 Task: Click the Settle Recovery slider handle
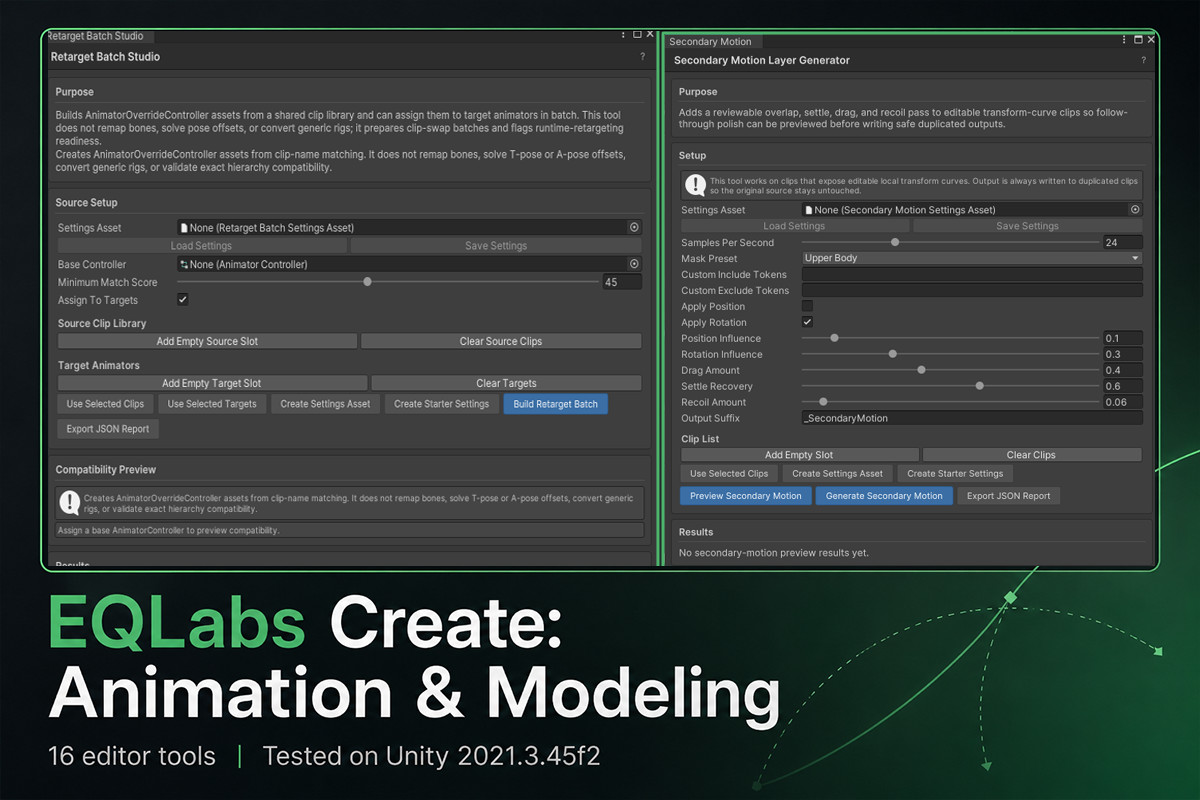coord(980,386)
